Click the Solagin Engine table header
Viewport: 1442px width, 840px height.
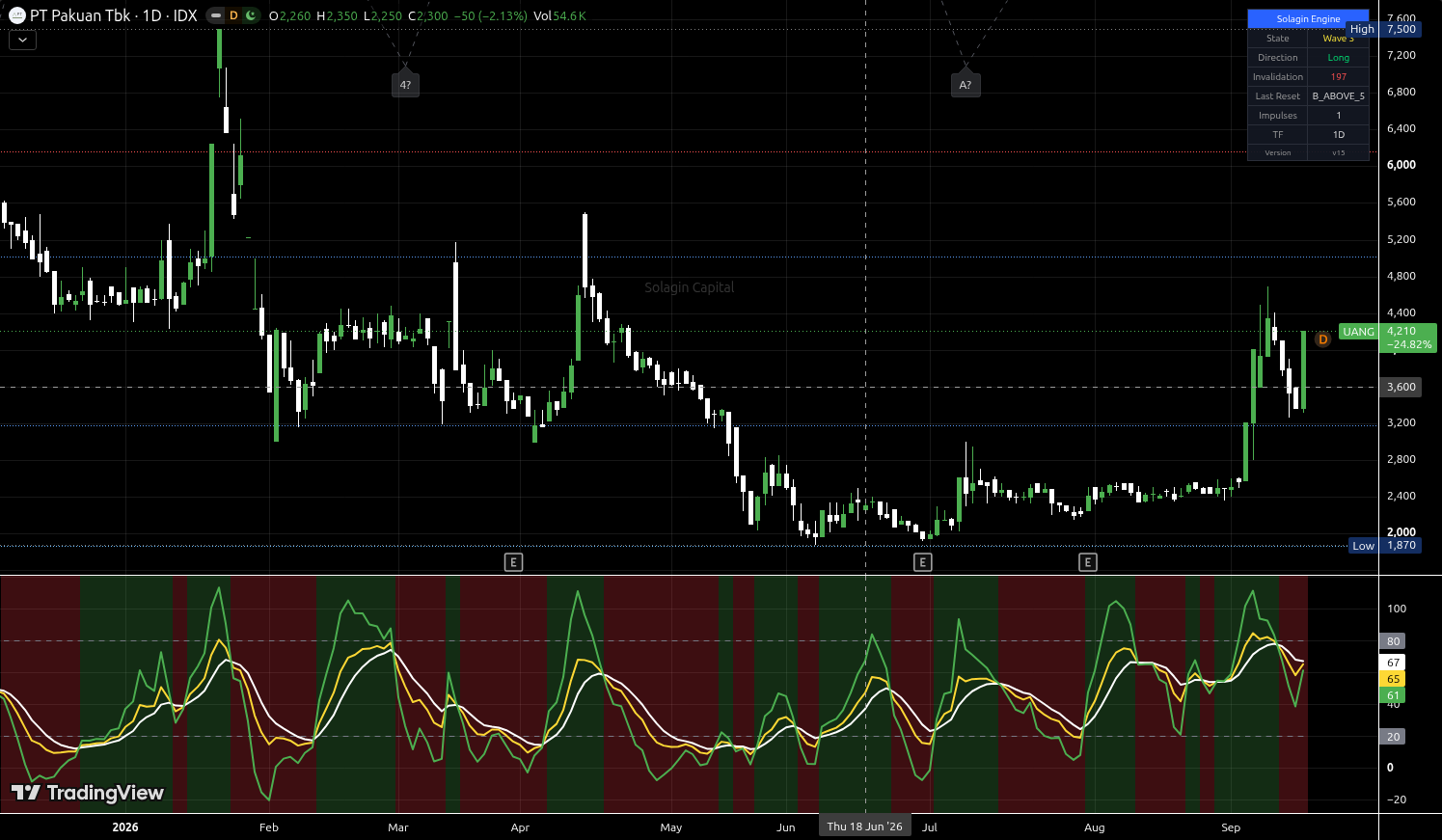tap(1308, 19)
